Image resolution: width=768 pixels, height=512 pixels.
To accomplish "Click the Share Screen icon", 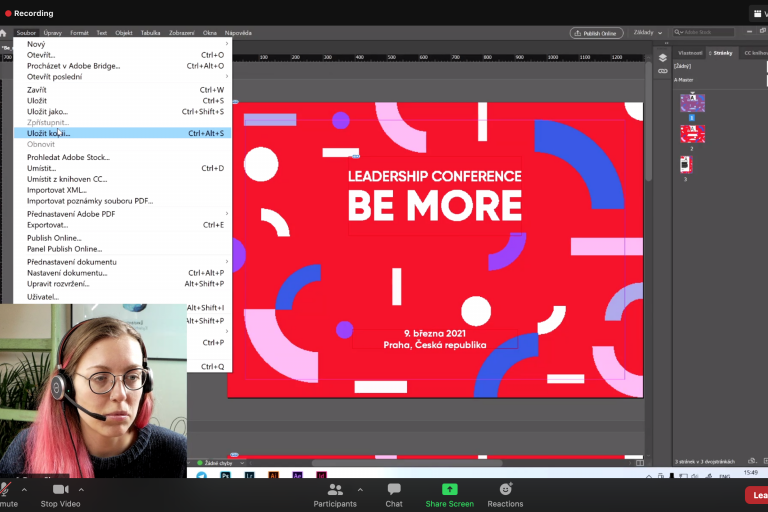I will [x=450, y=494].
